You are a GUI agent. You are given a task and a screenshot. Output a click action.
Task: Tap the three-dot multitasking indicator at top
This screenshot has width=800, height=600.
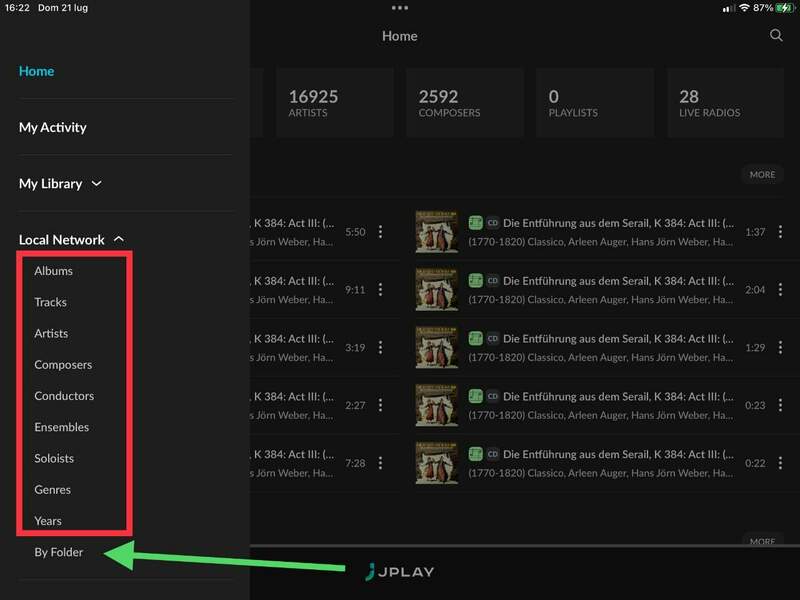pyautogui.click(x=399, y=8)
